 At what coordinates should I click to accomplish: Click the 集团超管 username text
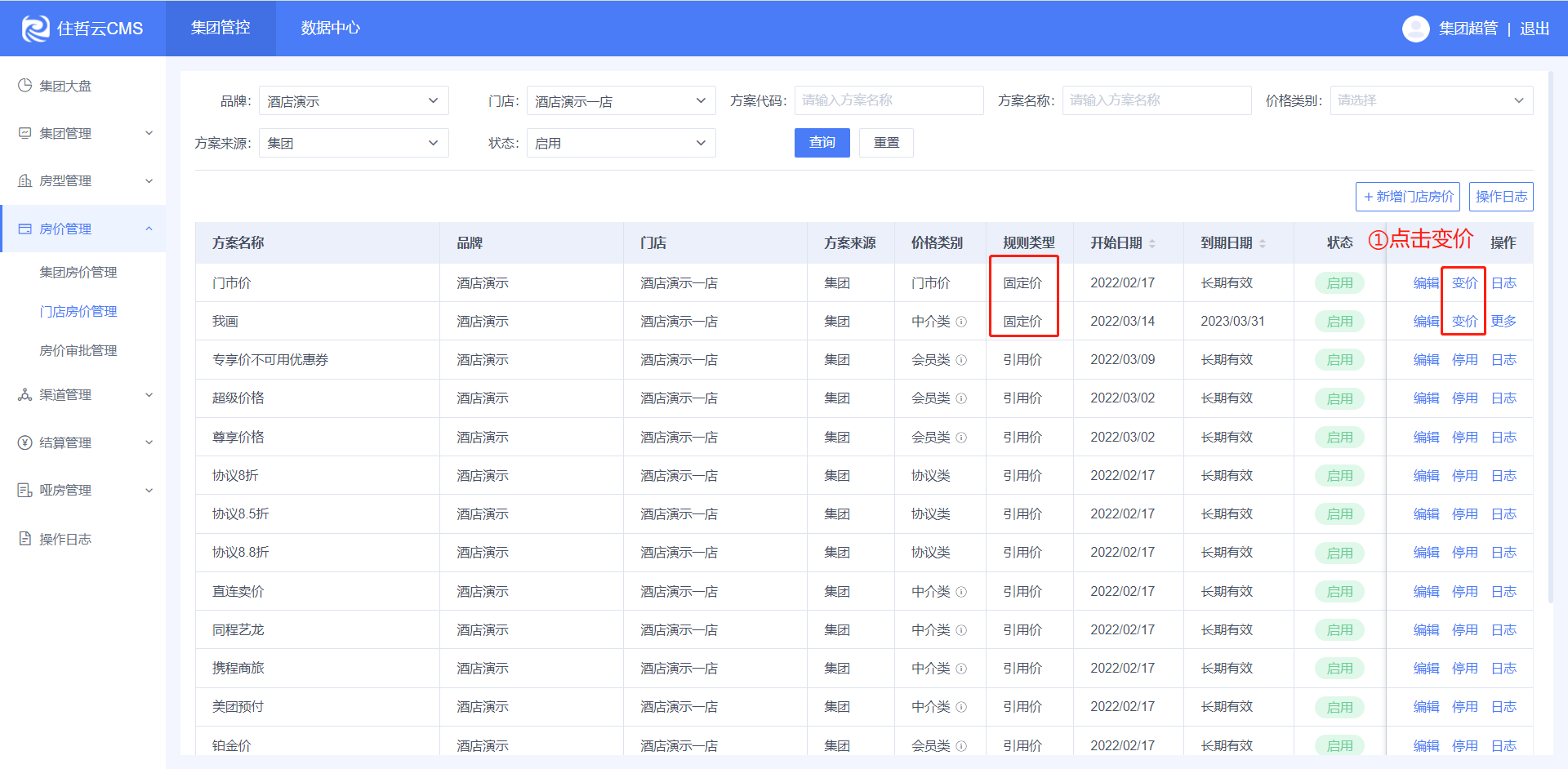click(1468, 29)
